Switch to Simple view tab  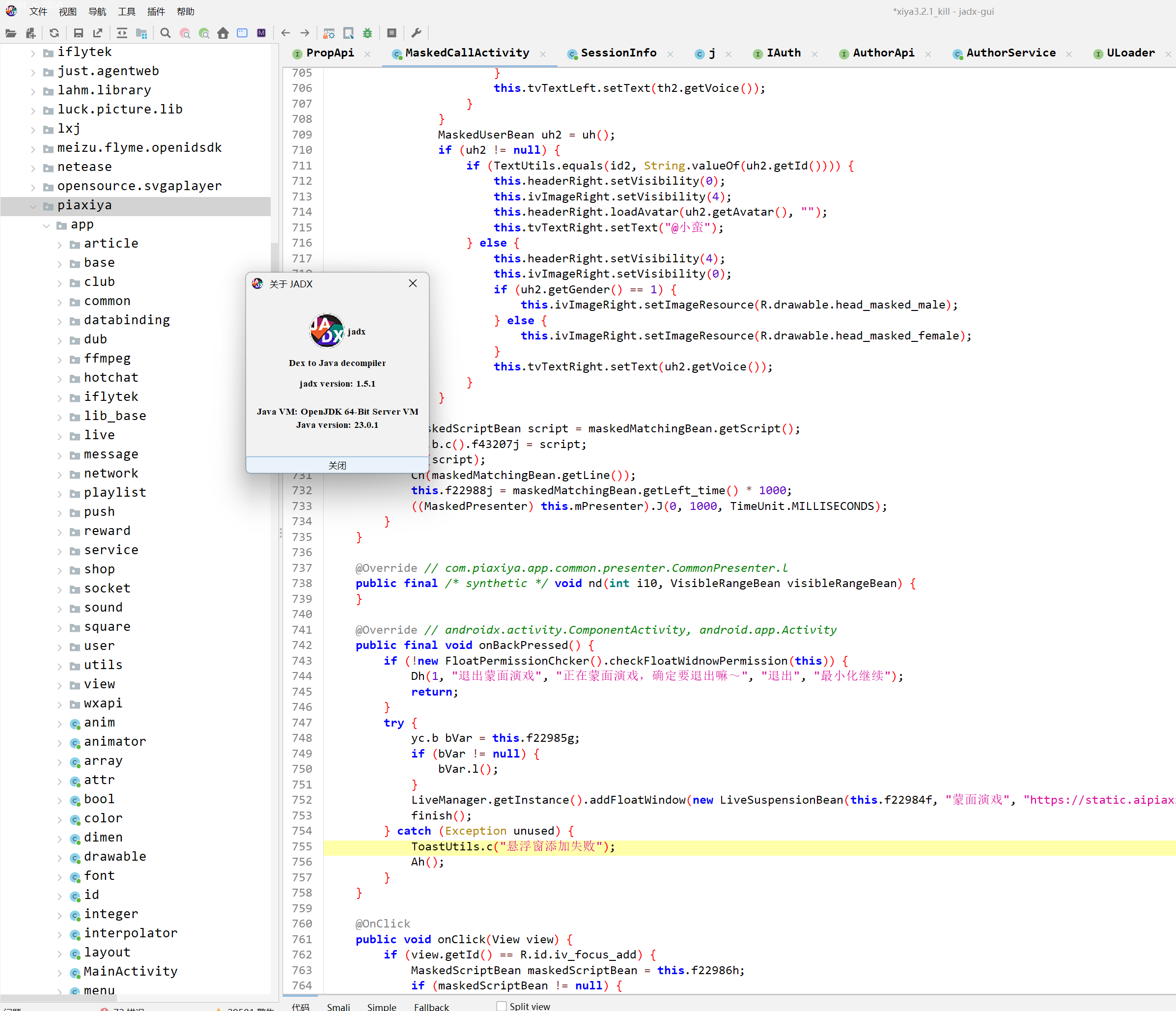coord(381,1007)
